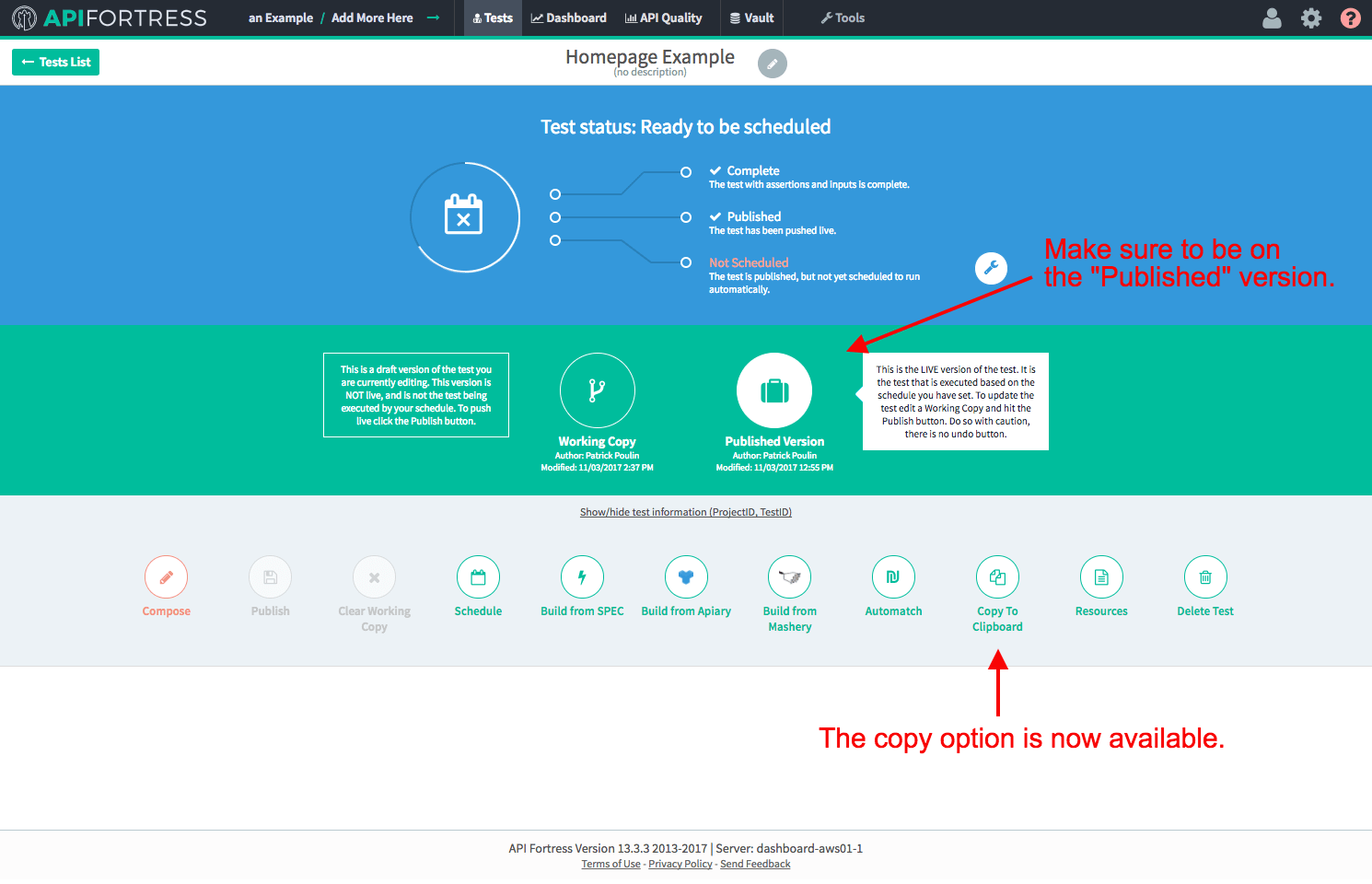Click the Delete Test trash icon

click(1205, 577)
